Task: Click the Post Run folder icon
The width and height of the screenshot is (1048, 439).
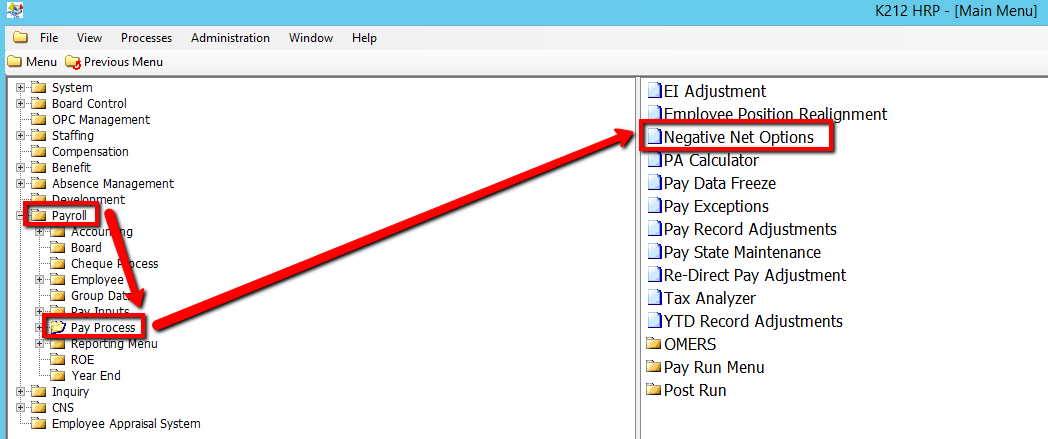Action: pos(654,390)
